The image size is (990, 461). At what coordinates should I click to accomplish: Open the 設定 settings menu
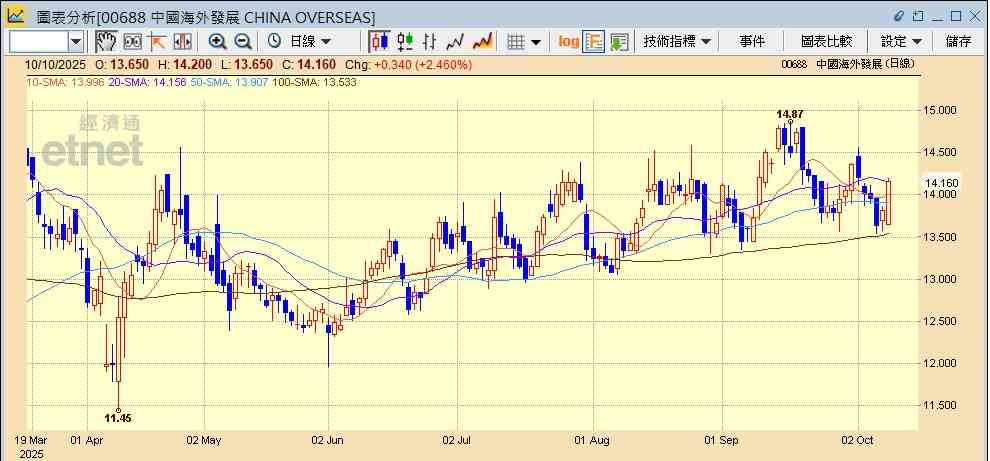tap(901, 41)
